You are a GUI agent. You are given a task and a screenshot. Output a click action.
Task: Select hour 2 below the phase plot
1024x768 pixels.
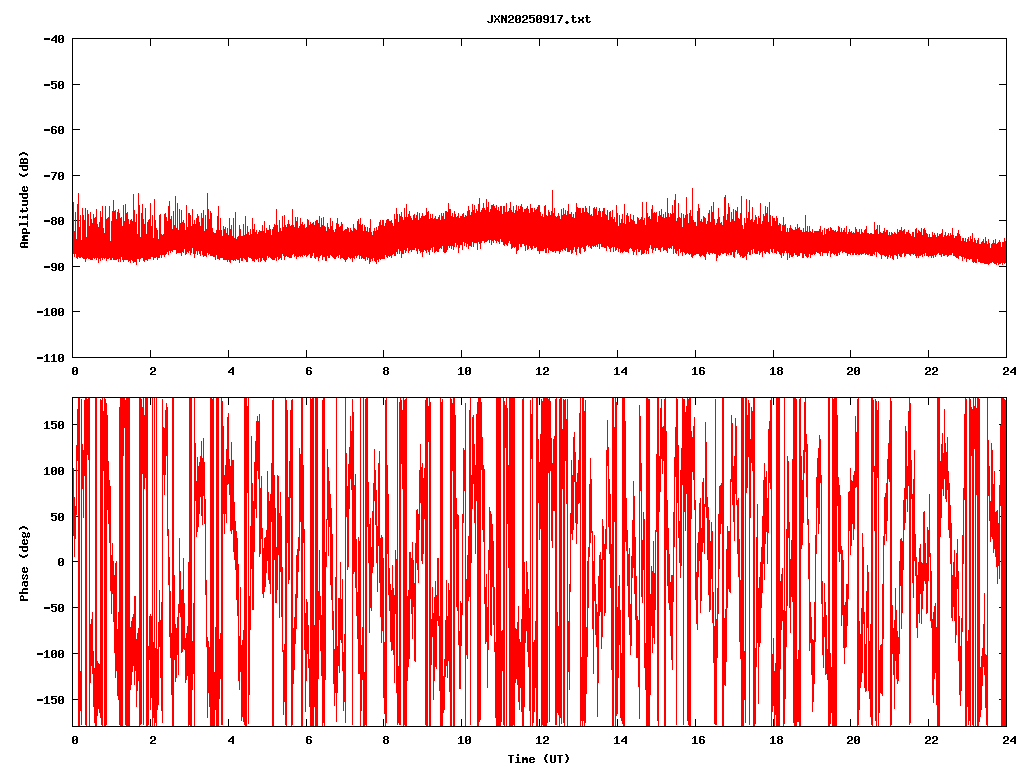coord(152,740)
